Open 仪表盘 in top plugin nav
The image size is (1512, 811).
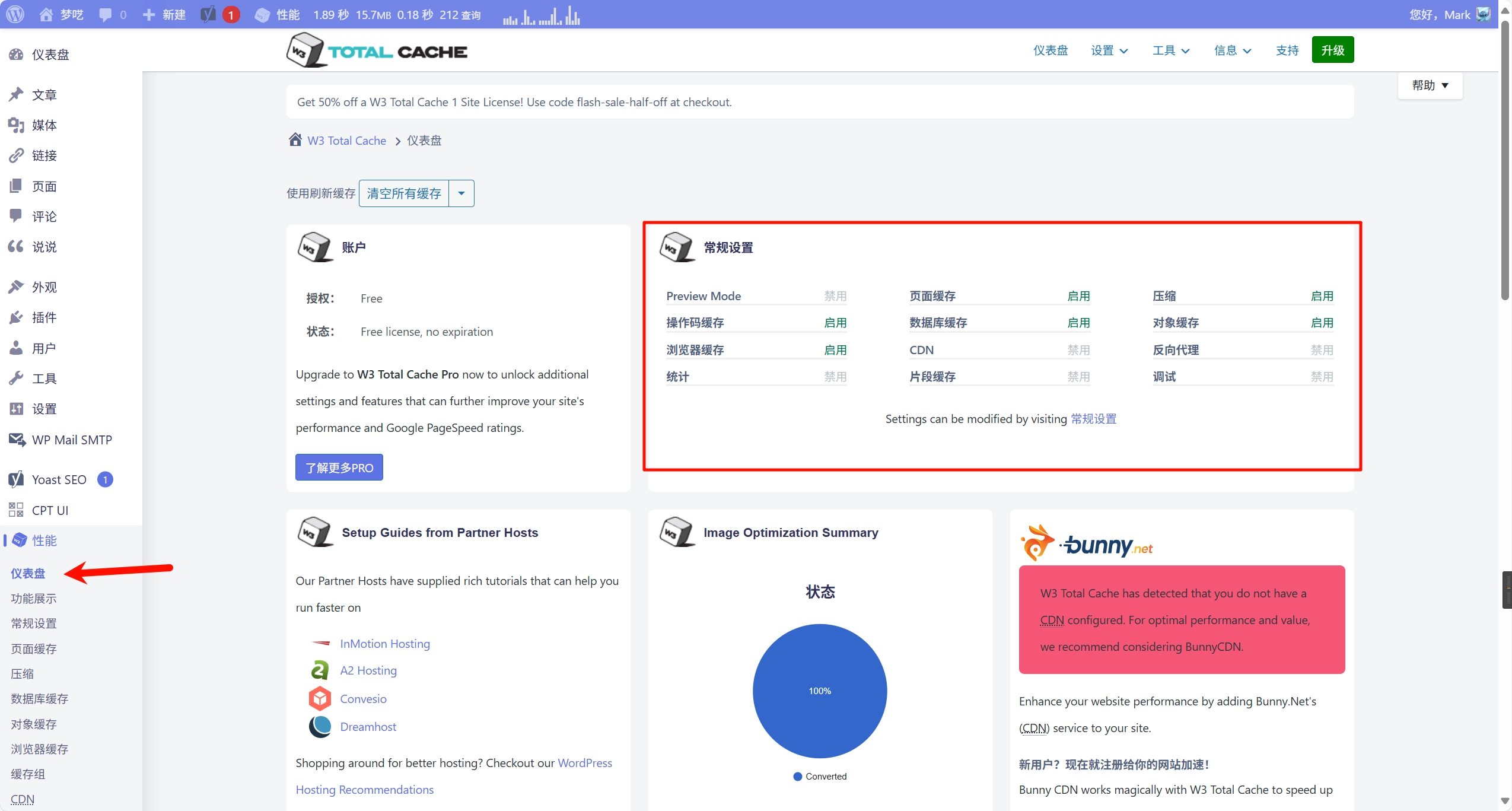[1051, 50]
